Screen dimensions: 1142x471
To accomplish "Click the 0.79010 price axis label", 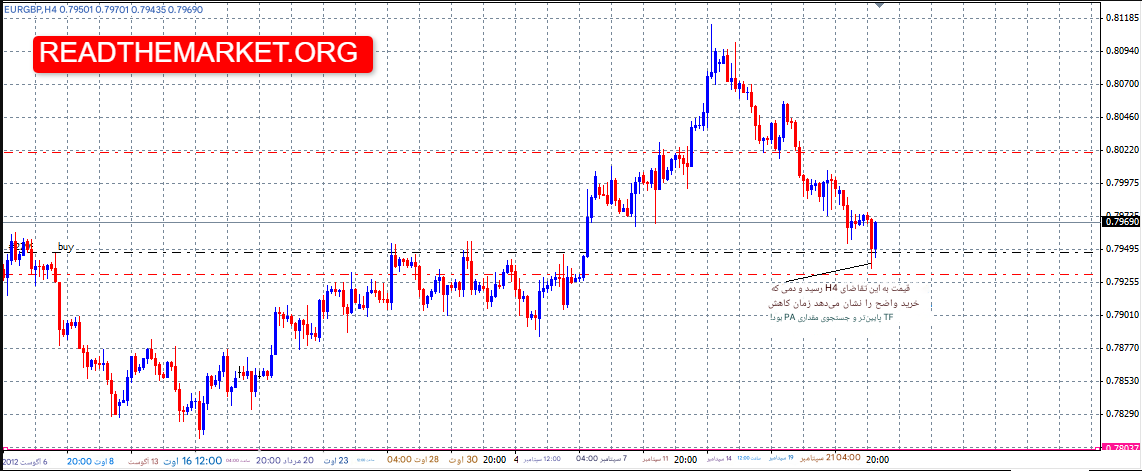I will [1121, 315].
